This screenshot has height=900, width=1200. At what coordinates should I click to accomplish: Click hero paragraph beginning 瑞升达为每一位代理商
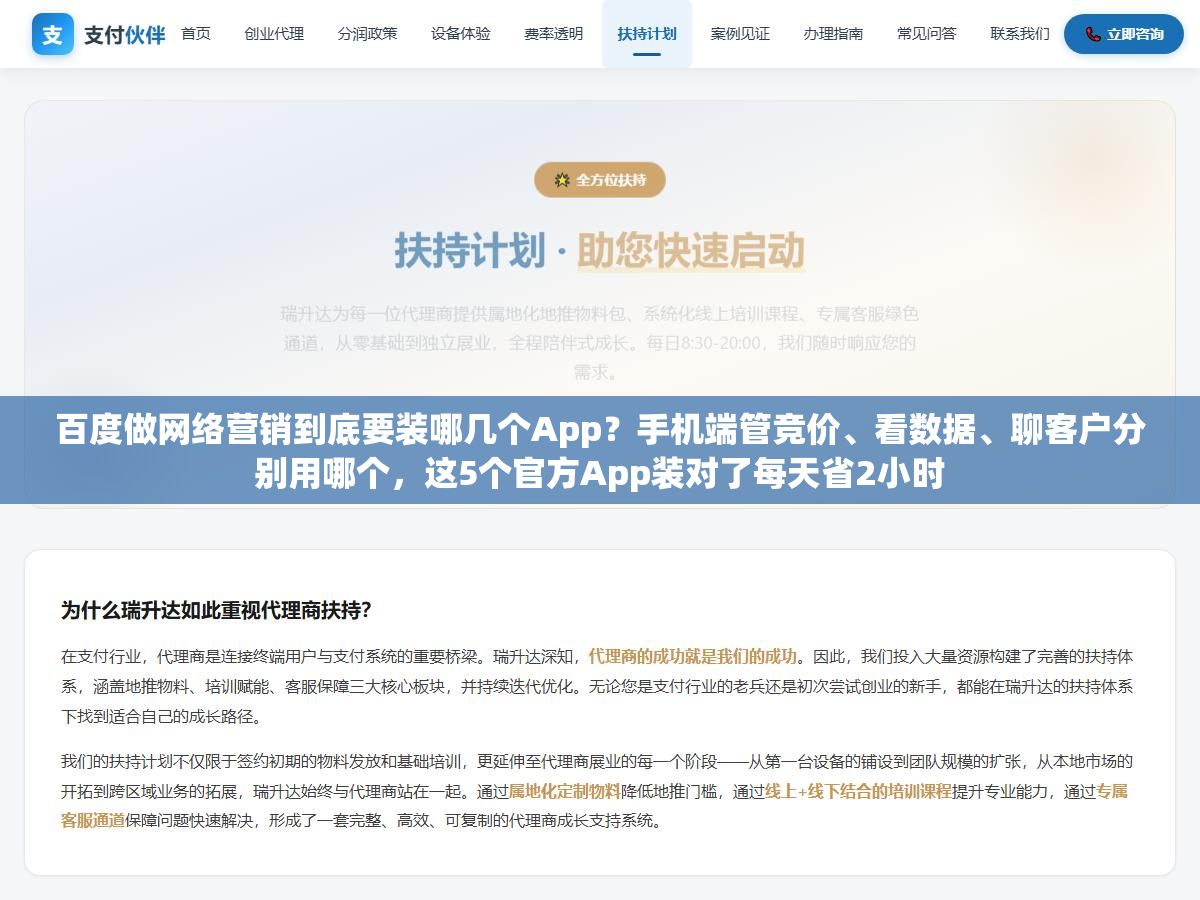(600, 343)
